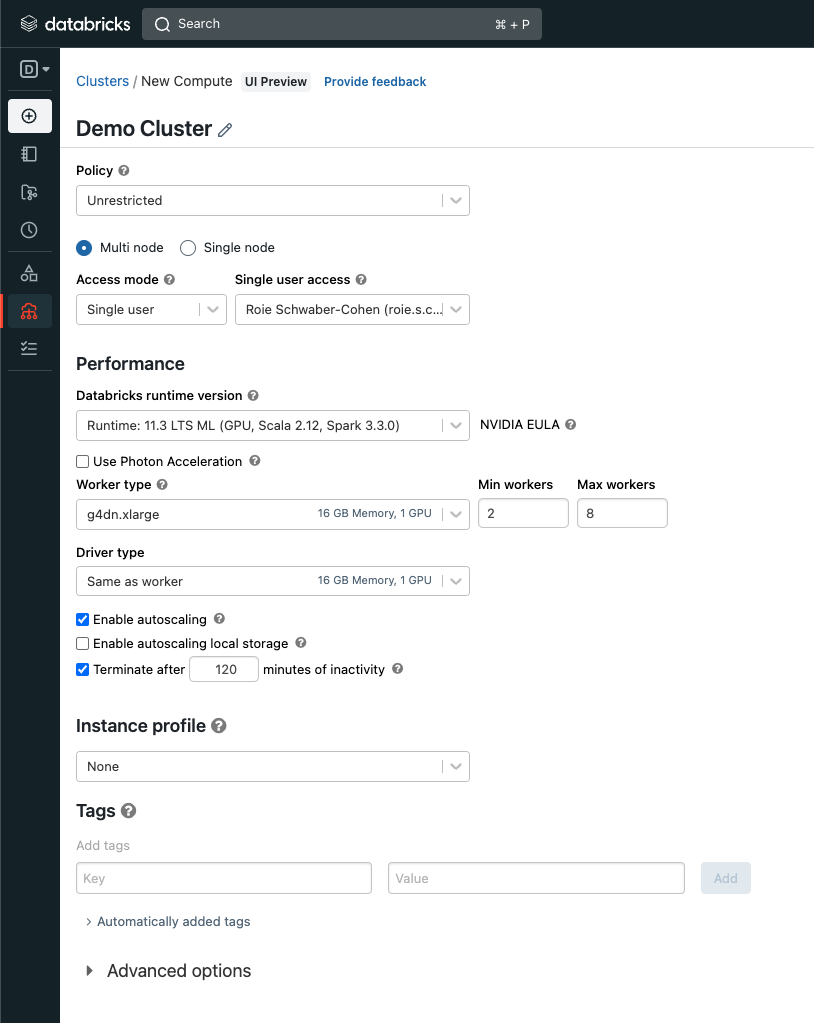Select the Single node radio button
This screenshot has height=1023, width=814.
click(188, 248)
